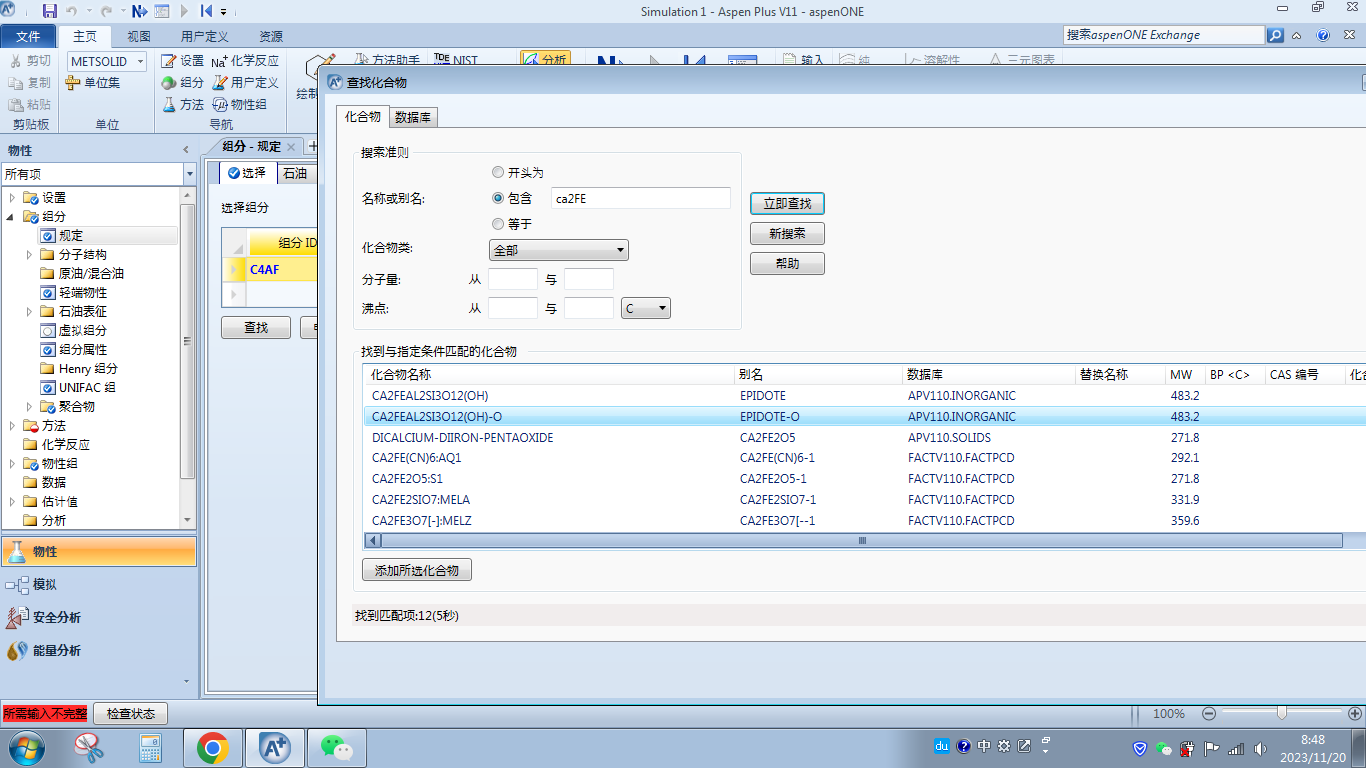Click the zoom slider handle in the status bar
1366x768 pixels.
point(1281,714)
